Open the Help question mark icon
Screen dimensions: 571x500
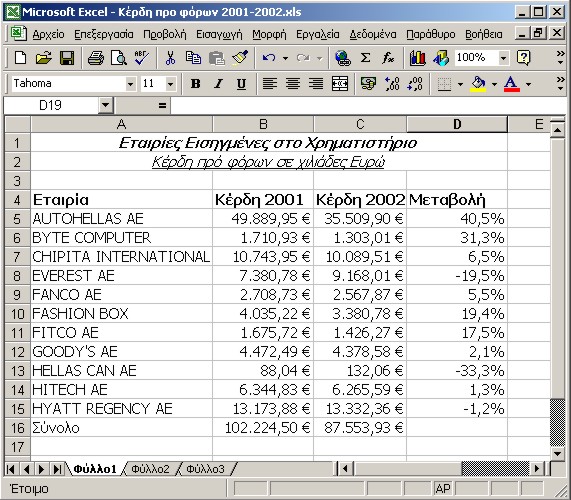(x=523, y=58)
